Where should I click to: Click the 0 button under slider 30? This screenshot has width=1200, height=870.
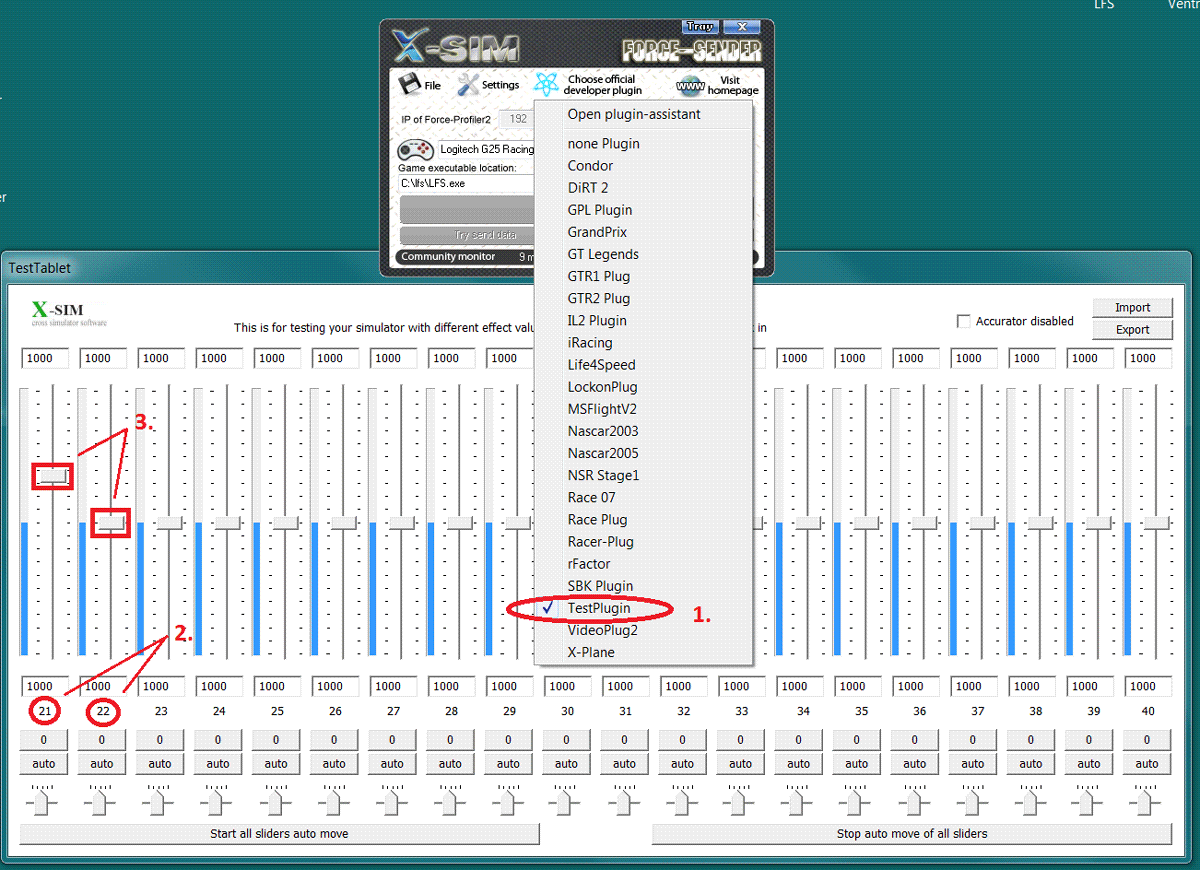[566, 741]
